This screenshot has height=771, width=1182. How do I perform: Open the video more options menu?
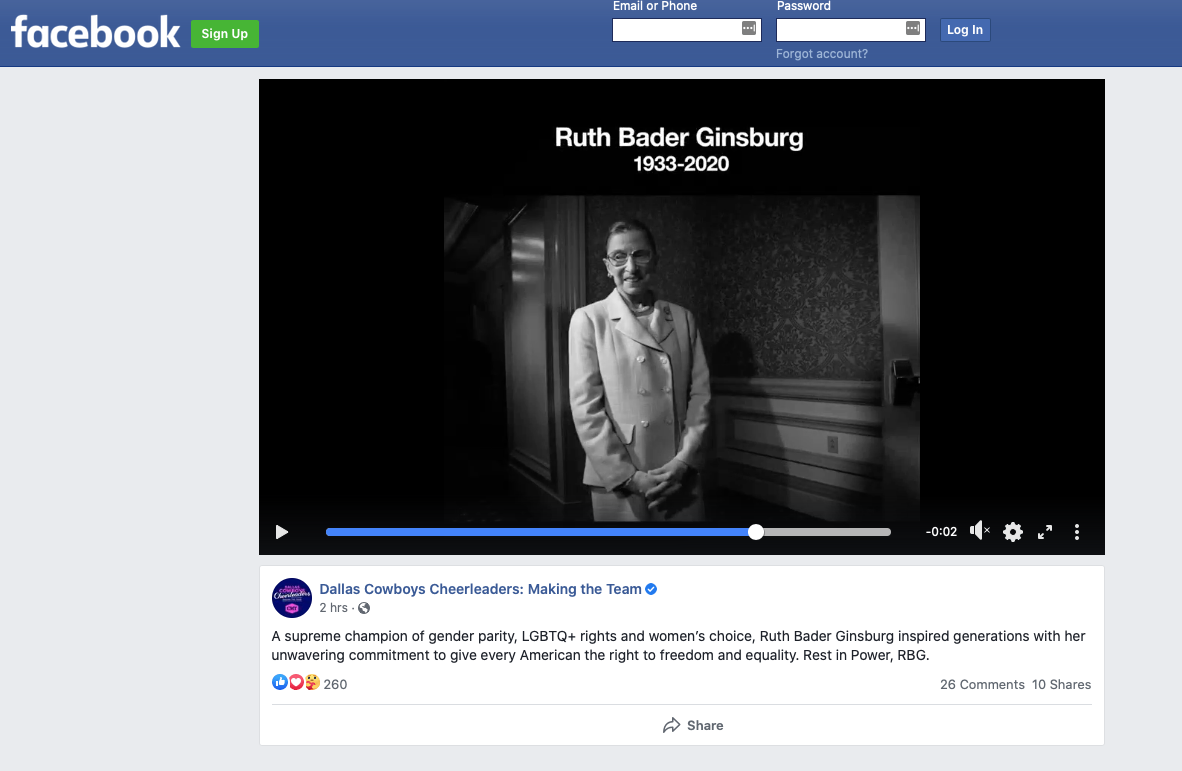tap(1076, 532)
